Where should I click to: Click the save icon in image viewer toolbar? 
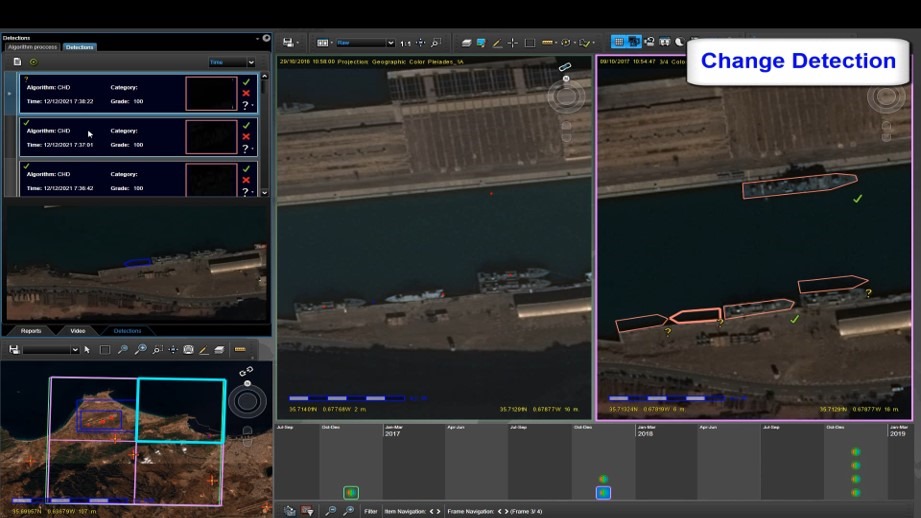click(288, 43)
